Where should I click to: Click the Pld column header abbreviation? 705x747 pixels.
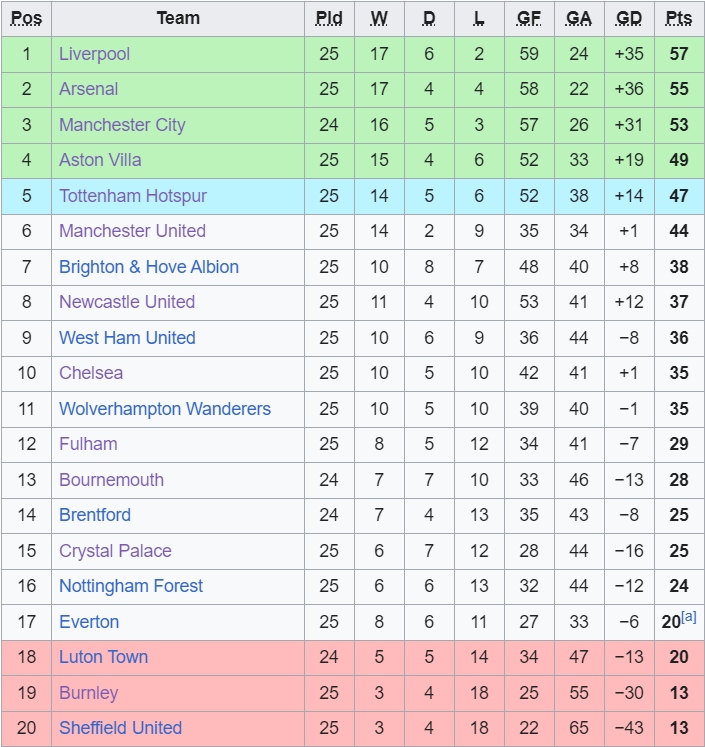pyautogui.click(x=329, y=18)
